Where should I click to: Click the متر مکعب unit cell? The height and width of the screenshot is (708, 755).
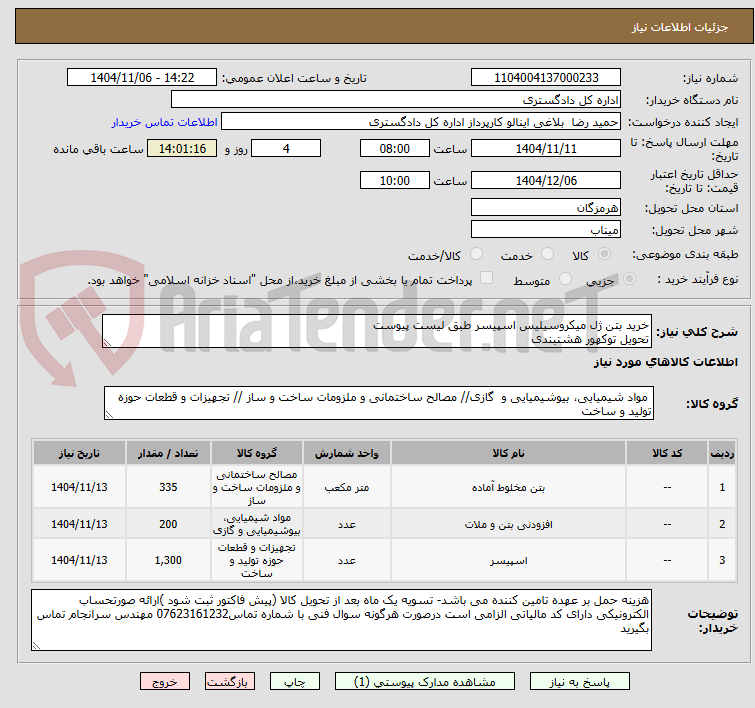pyautogui.click(x=347, y=487)
